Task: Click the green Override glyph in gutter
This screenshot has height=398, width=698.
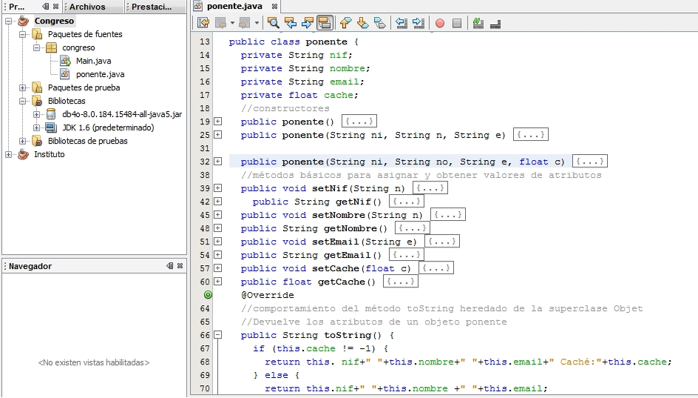Action: coord(208,295)
